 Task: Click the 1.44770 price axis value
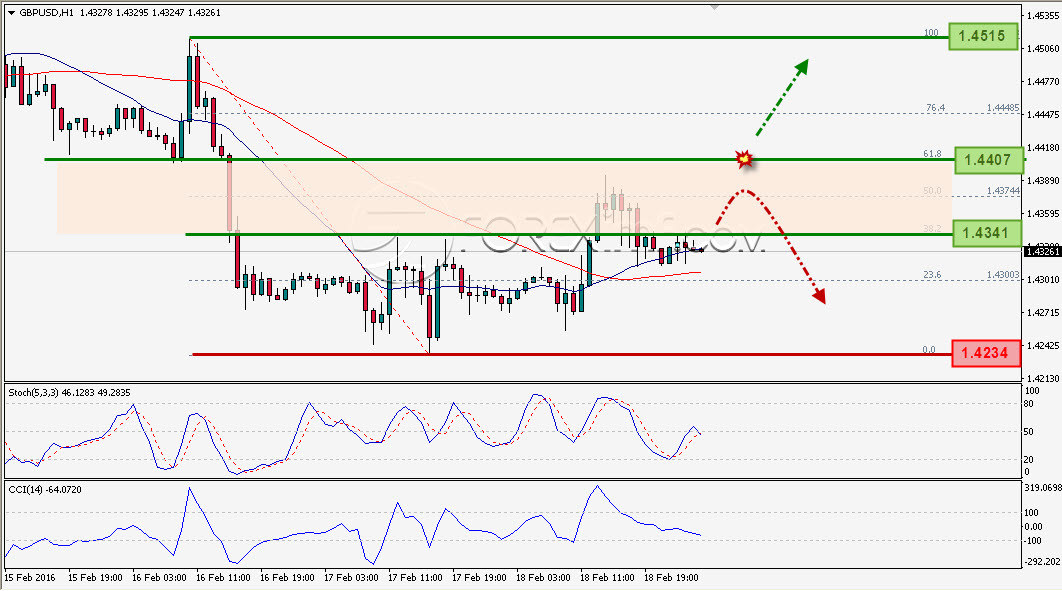pyautogui.click(x=1044, y=82)
